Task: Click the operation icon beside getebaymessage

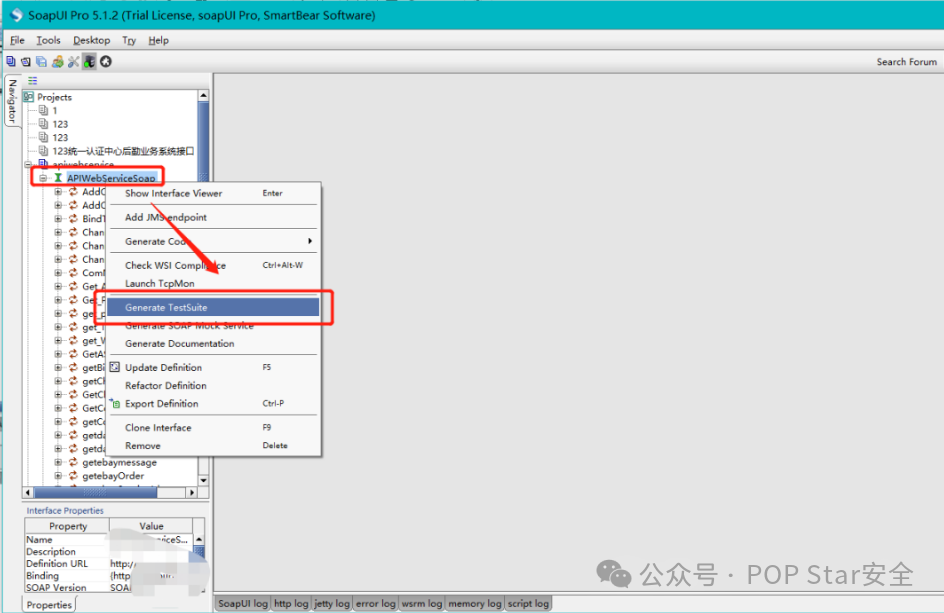Action: click(73, 462)
